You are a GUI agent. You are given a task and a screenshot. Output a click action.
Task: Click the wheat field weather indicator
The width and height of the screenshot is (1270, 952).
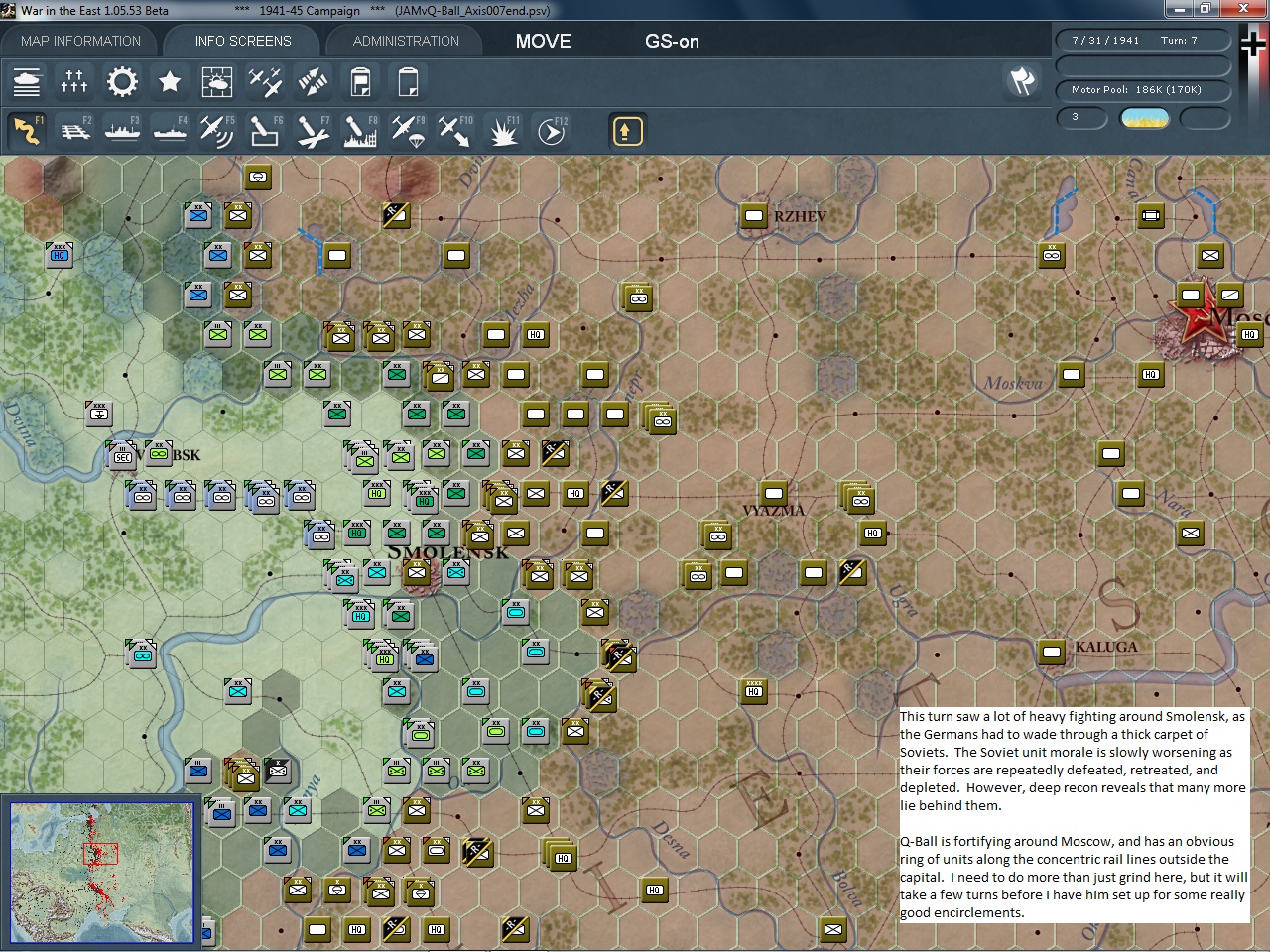click(x=1144, y=118)
